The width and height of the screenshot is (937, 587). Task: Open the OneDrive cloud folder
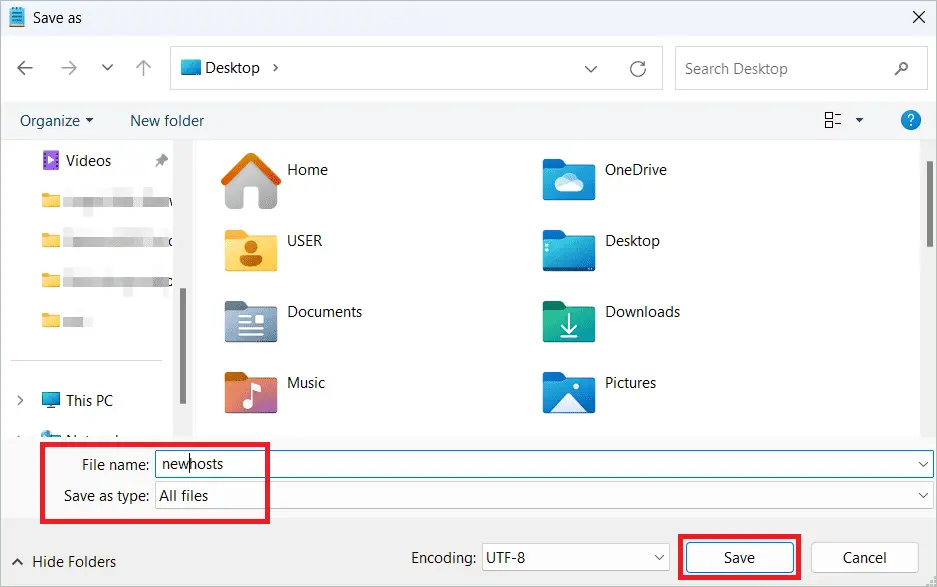(x=568, y=181)
